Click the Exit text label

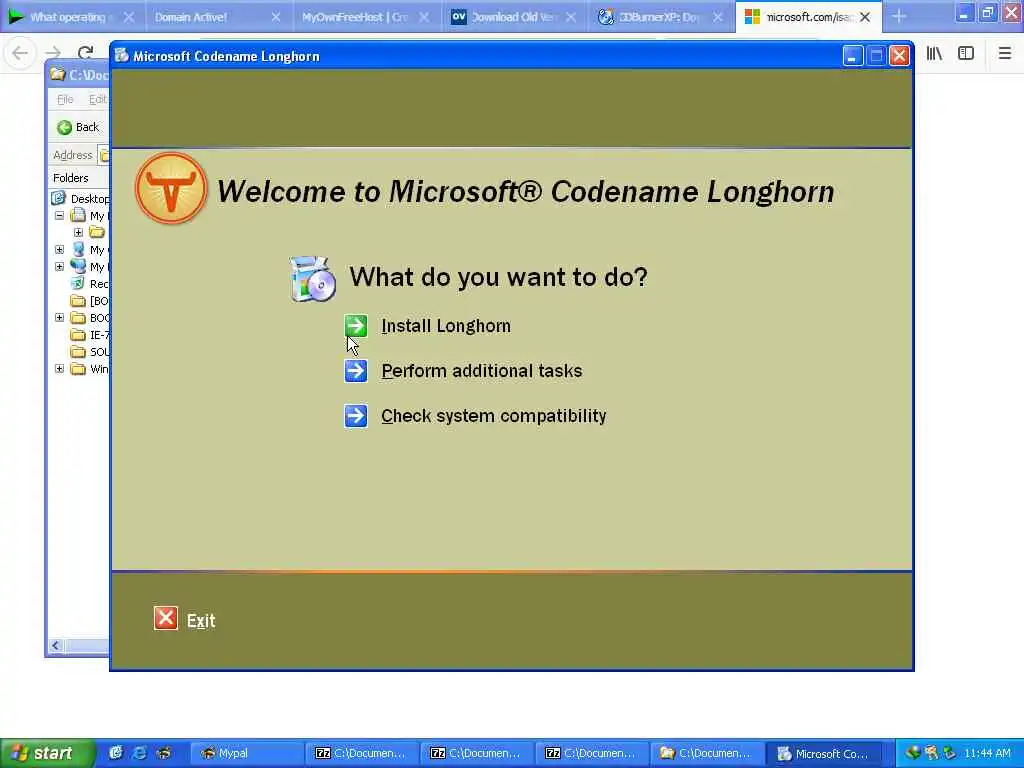point(201,620)
